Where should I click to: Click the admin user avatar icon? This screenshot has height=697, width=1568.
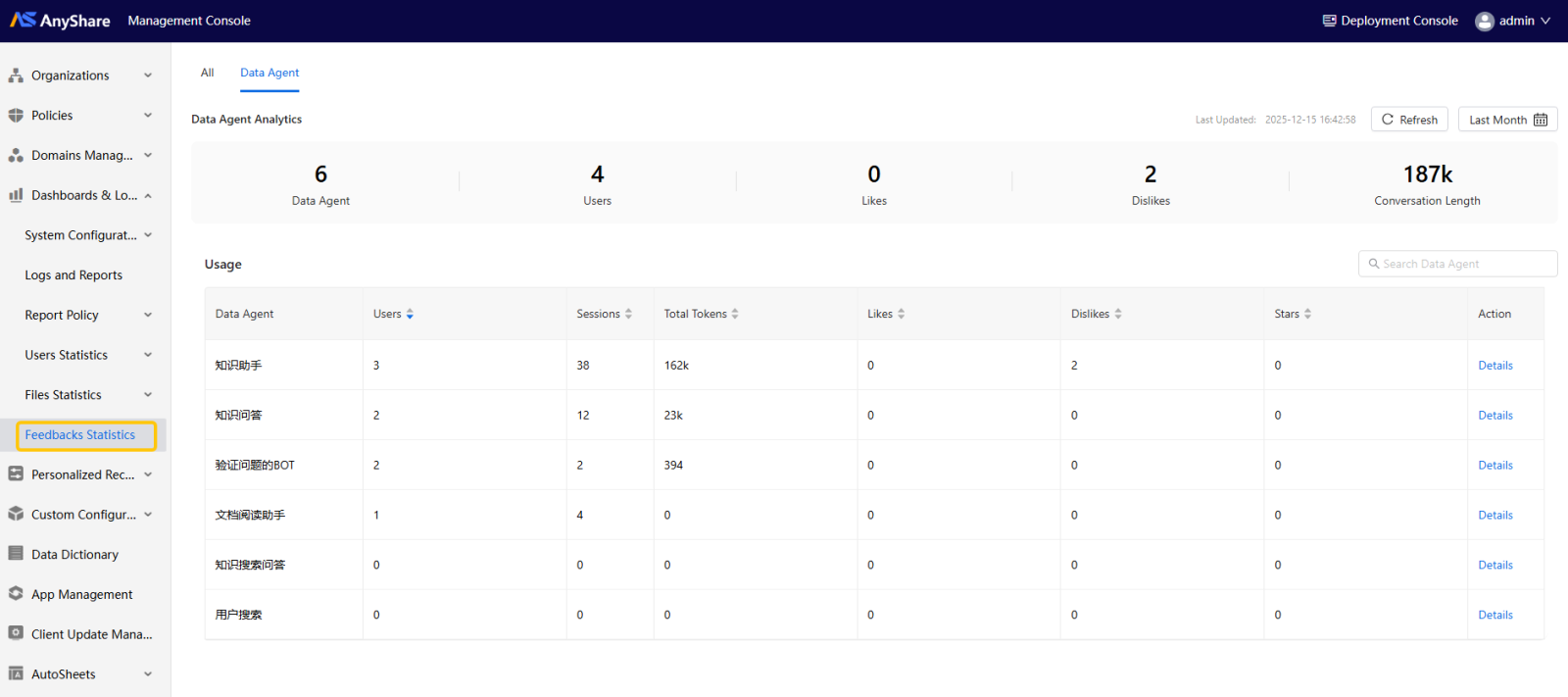1485,22
